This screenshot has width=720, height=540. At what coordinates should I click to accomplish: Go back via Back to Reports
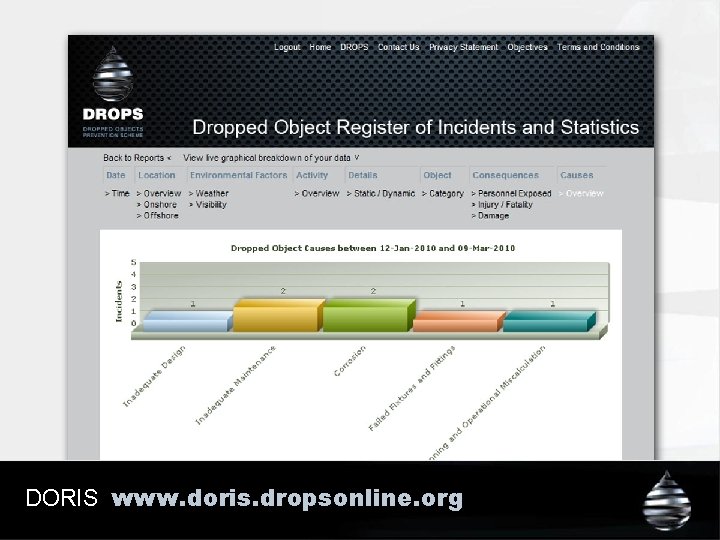(137, 158)
